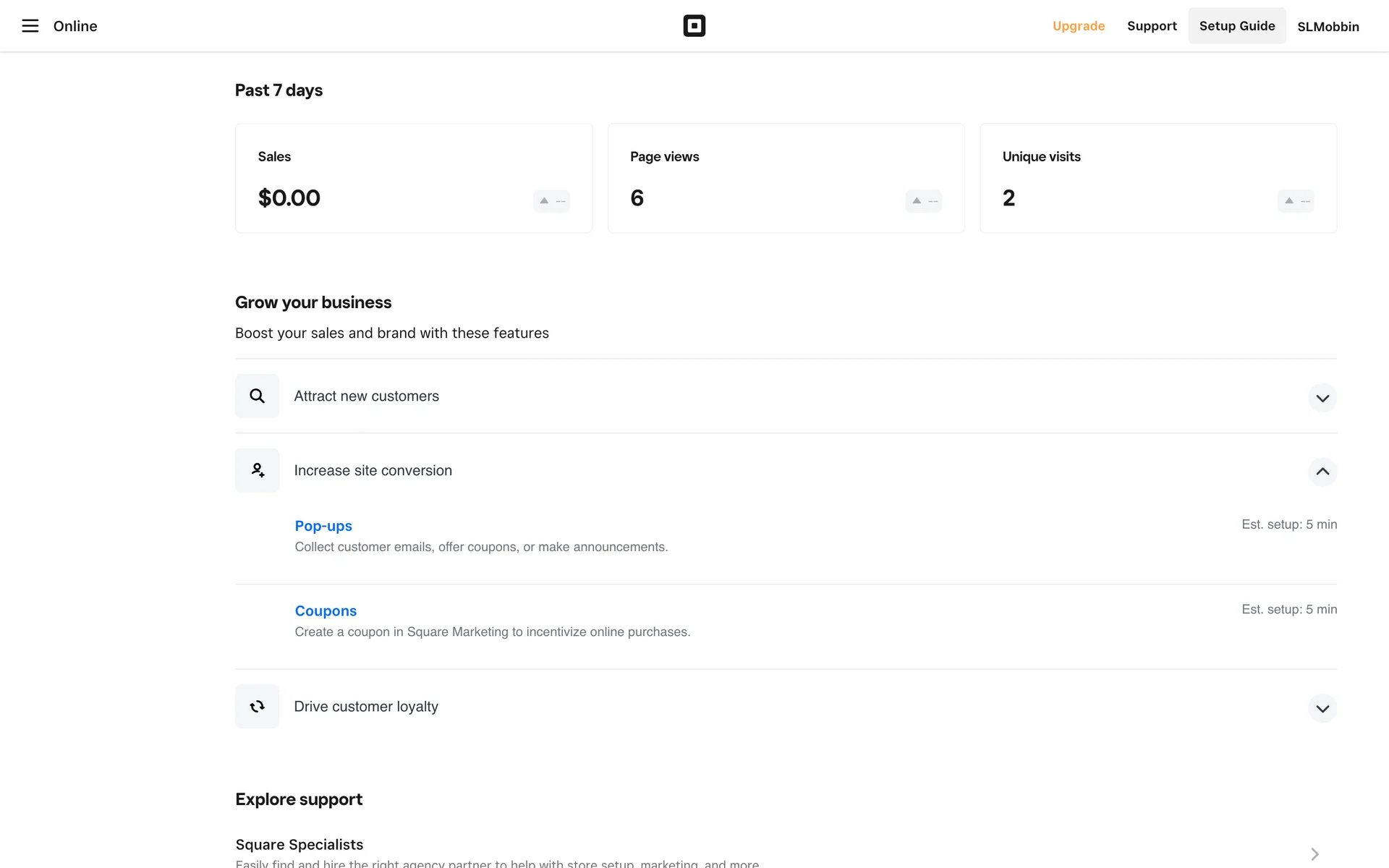Select the Sales stats card
The image size is (1389, 868).
[413, 178]
